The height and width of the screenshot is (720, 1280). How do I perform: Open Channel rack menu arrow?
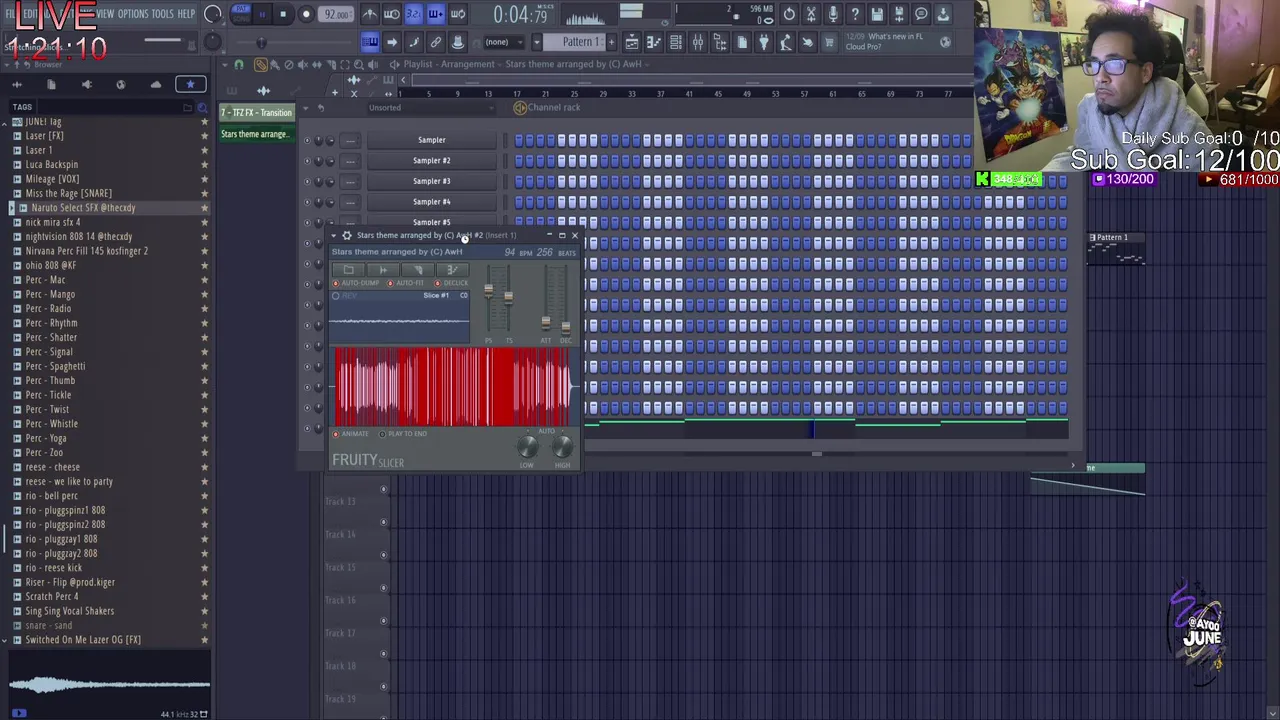click(307, 108)
